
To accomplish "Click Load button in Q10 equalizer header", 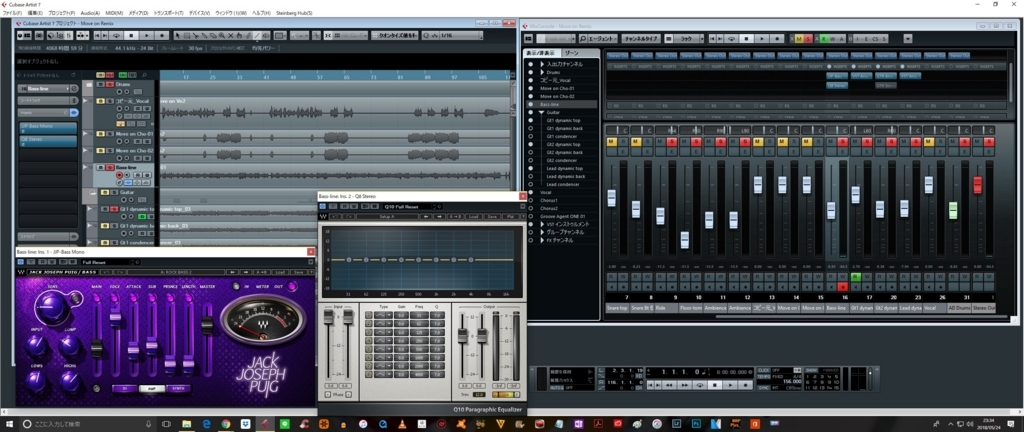I will pyautogui.click(x=474, y=217).
